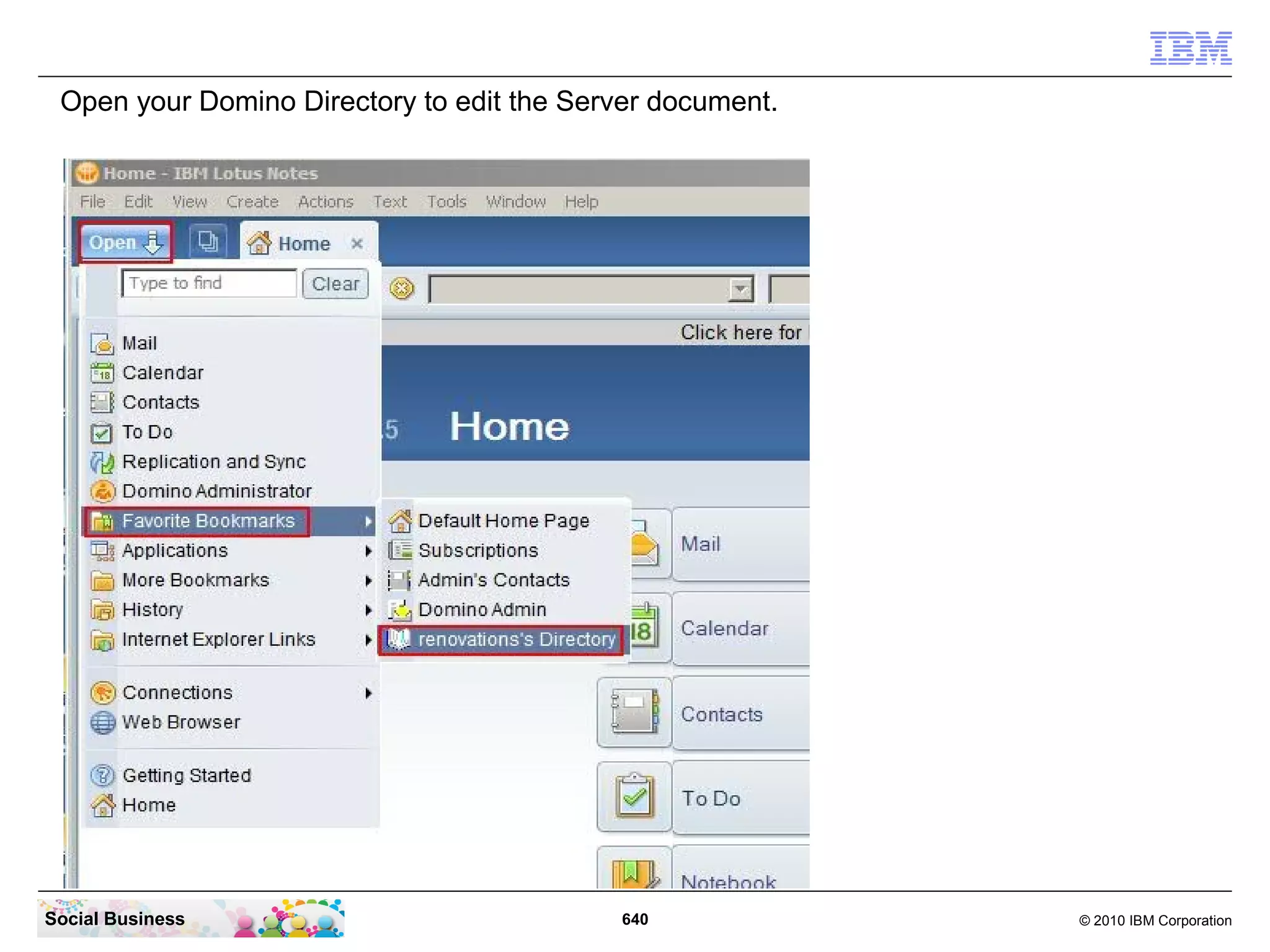Open the Actions menu
Screen dimensions: 1270x952
pos(326,201)
